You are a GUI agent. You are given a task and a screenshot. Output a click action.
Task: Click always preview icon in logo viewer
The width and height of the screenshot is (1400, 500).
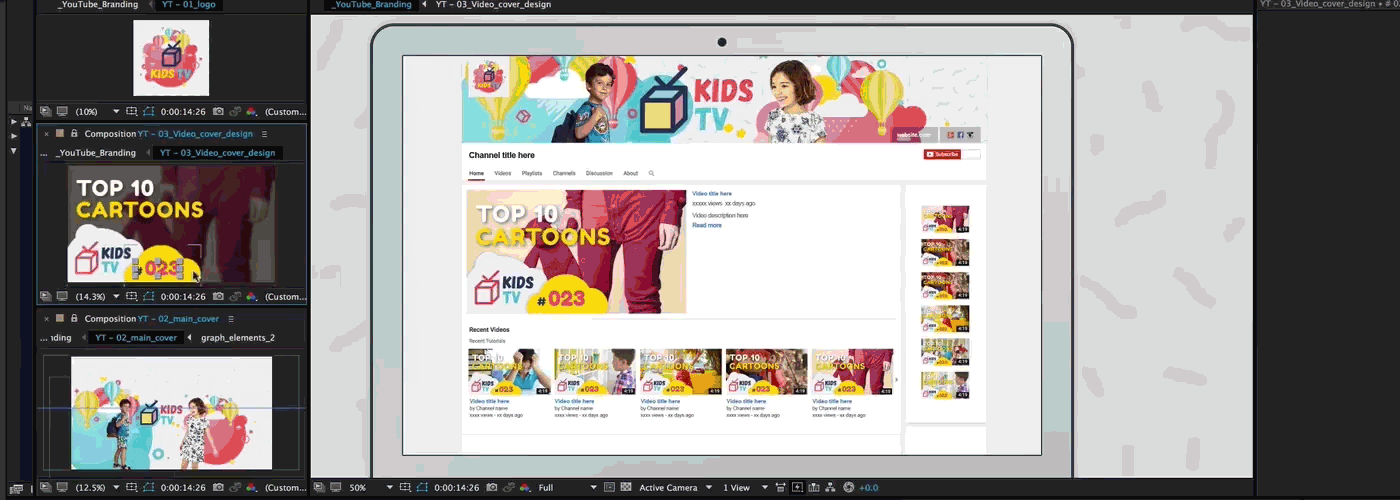coord(45,112)
